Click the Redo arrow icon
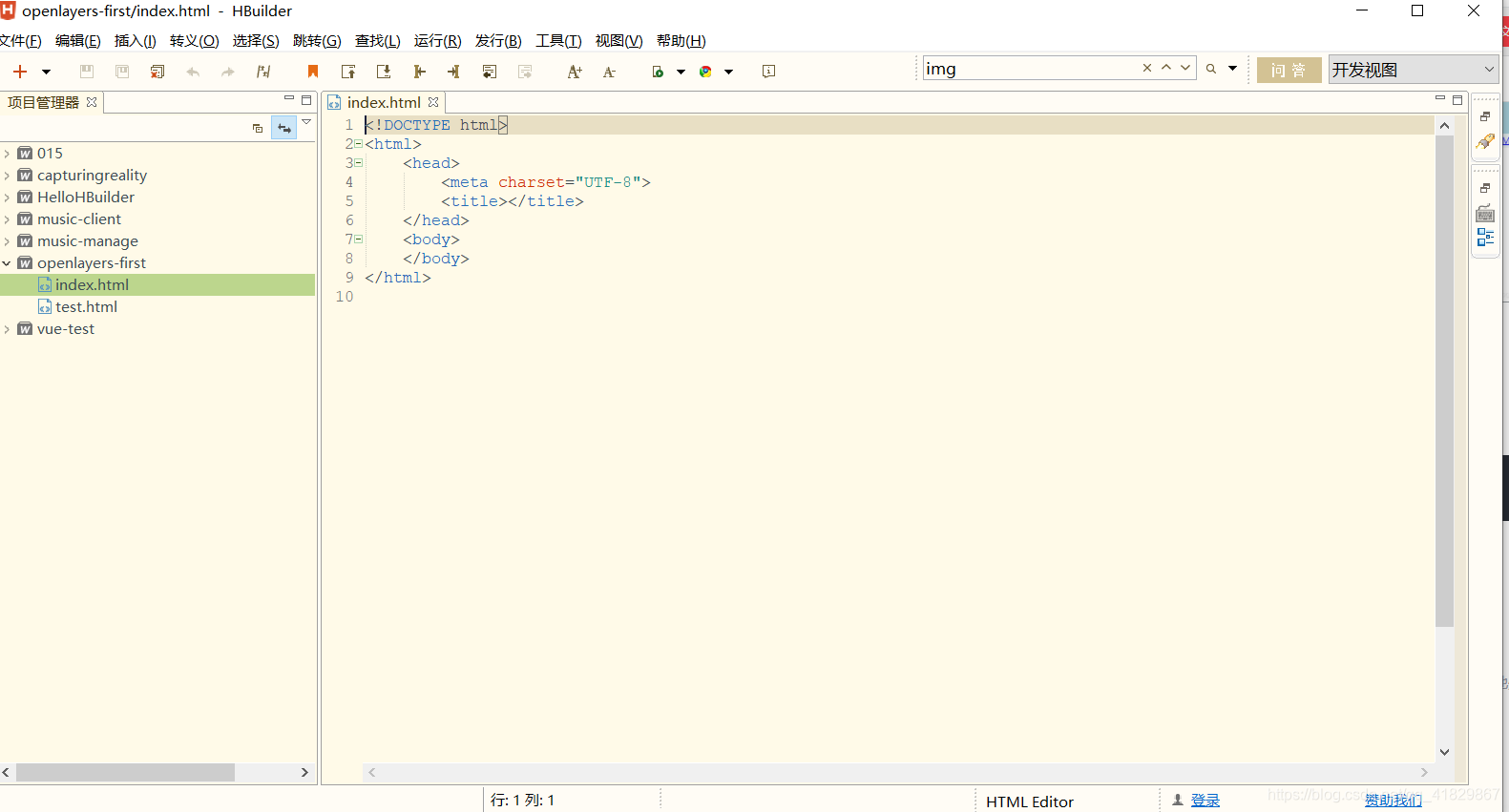1509x812 pixels. 227,72
